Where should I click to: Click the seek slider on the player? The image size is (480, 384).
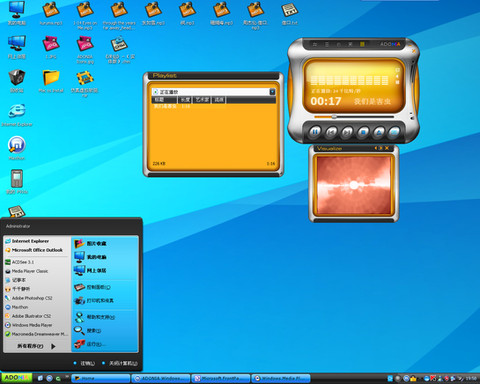point(354,117)
